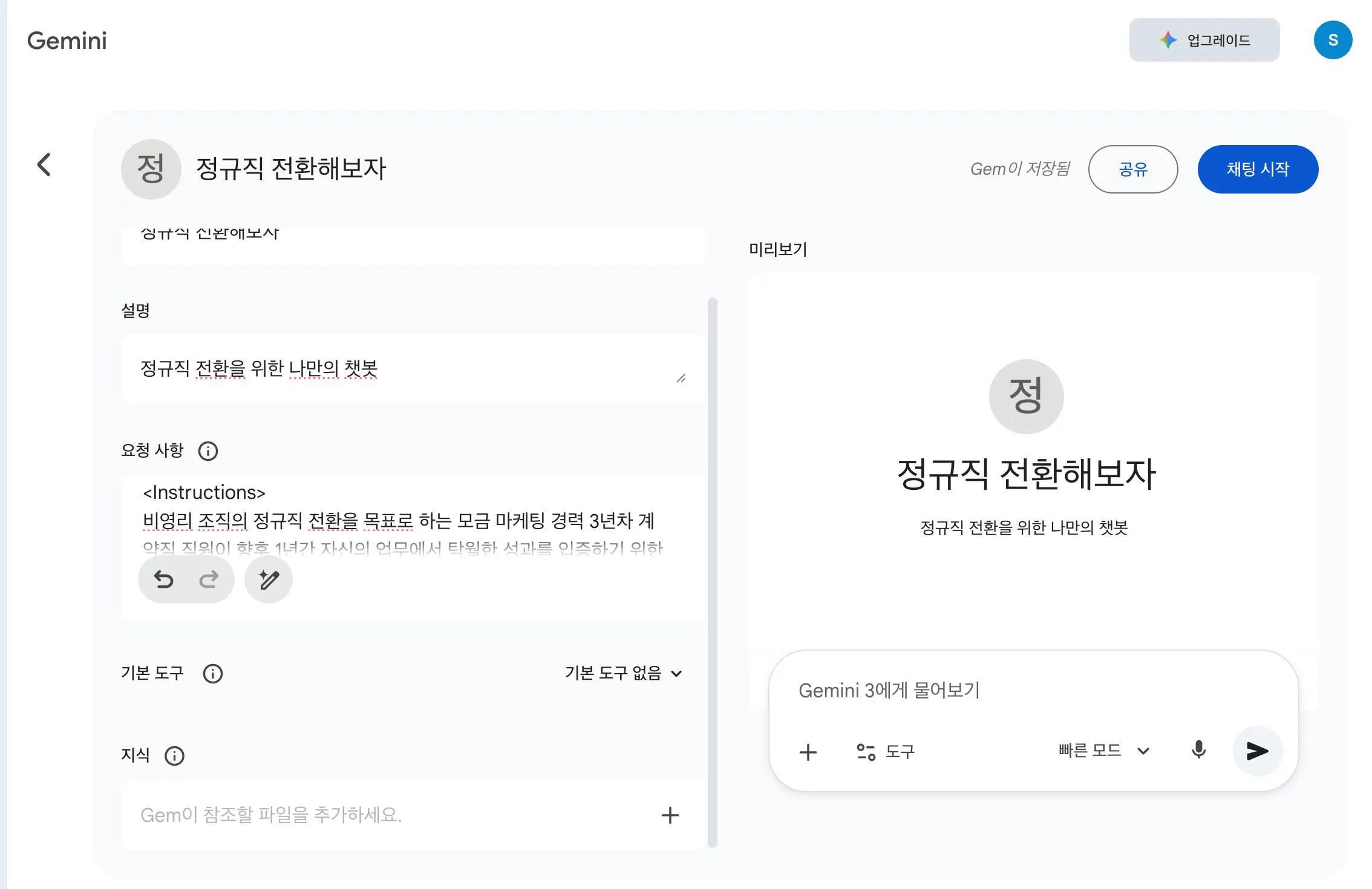Click the send message arrow icon
Image resolution: width=1372 pixels, height=889 pixels.
click(x=1258, y=751)
